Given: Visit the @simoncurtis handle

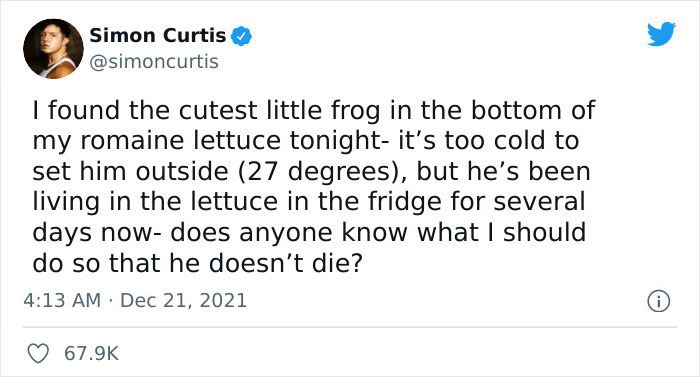Looking at the screenshot, I should coord(154,62).
